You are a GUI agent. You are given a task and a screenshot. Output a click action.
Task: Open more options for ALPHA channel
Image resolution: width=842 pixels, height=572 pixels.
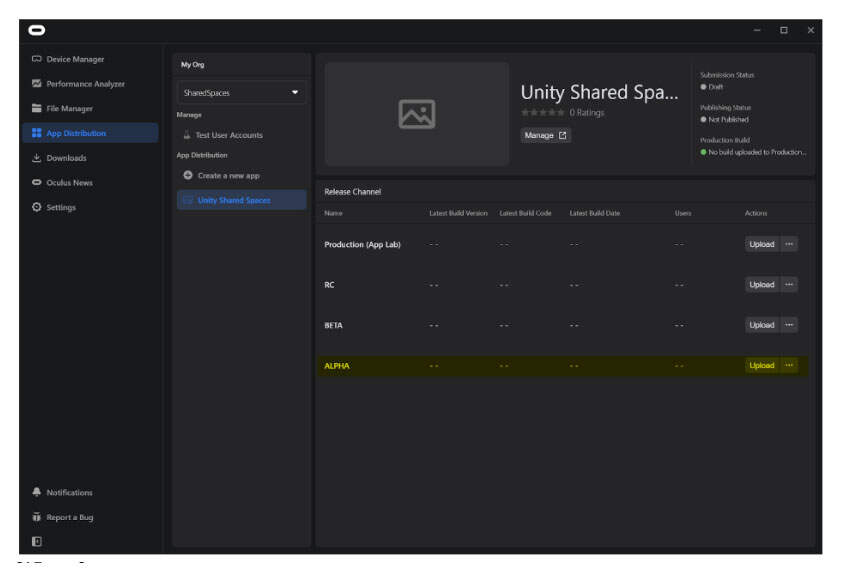click(x=789, y=366)
